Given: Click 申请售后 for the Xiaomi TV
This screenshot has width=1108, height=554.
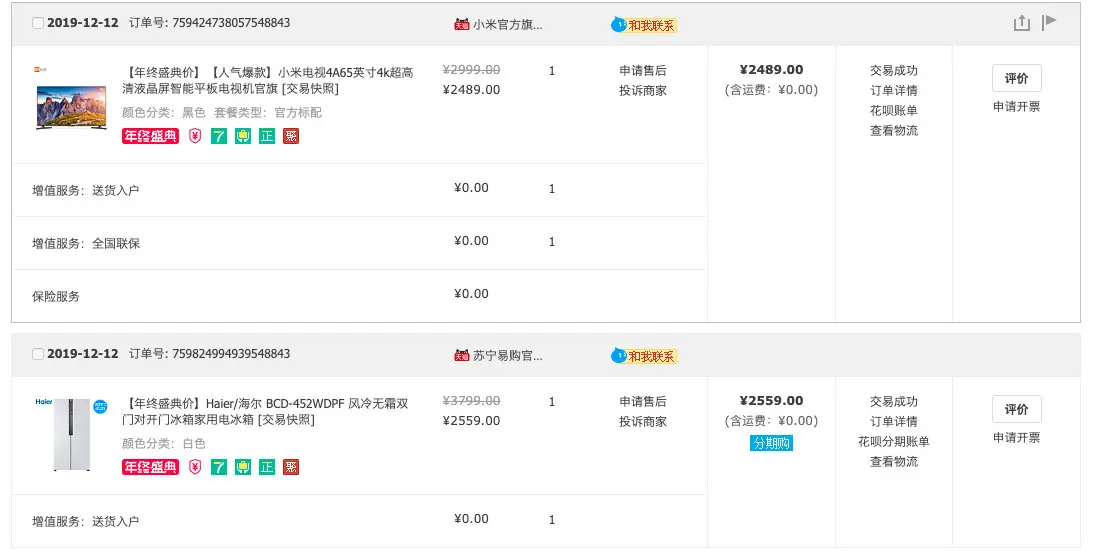Looking at the screenshot, I should (643, 71).
